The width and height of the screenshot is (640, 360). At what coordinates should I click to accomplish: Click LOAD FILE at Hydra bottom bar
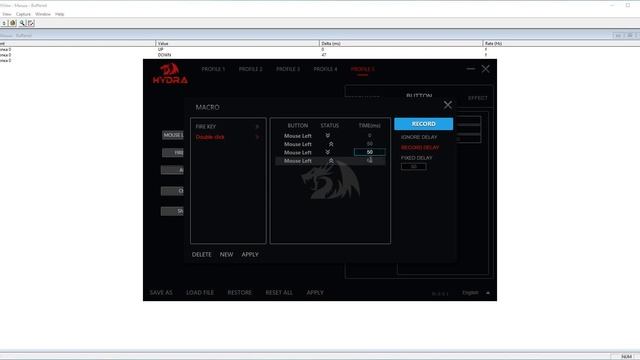200,293
